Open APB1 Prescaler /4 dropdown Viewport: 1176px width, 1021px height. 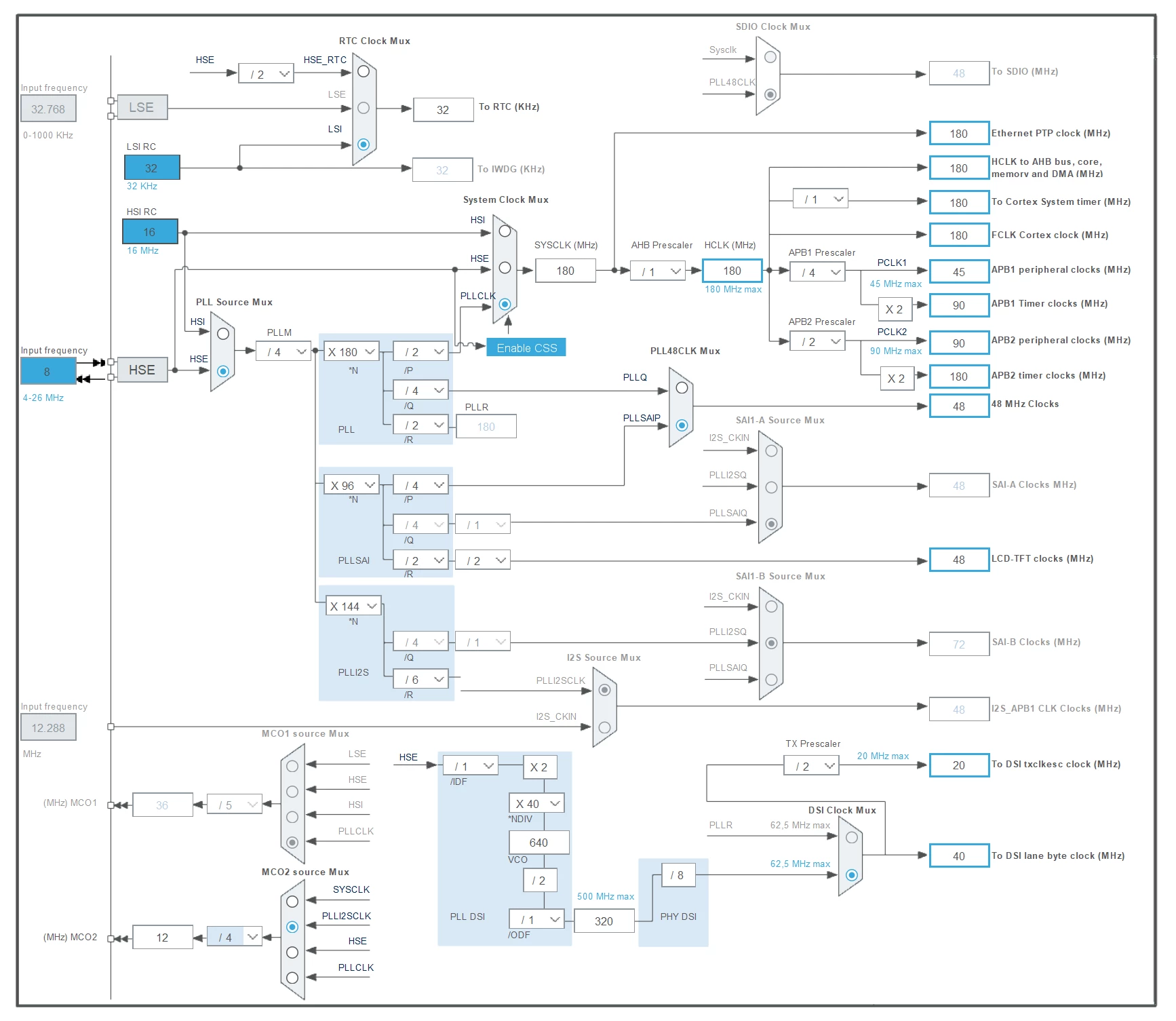click(818, 272)
